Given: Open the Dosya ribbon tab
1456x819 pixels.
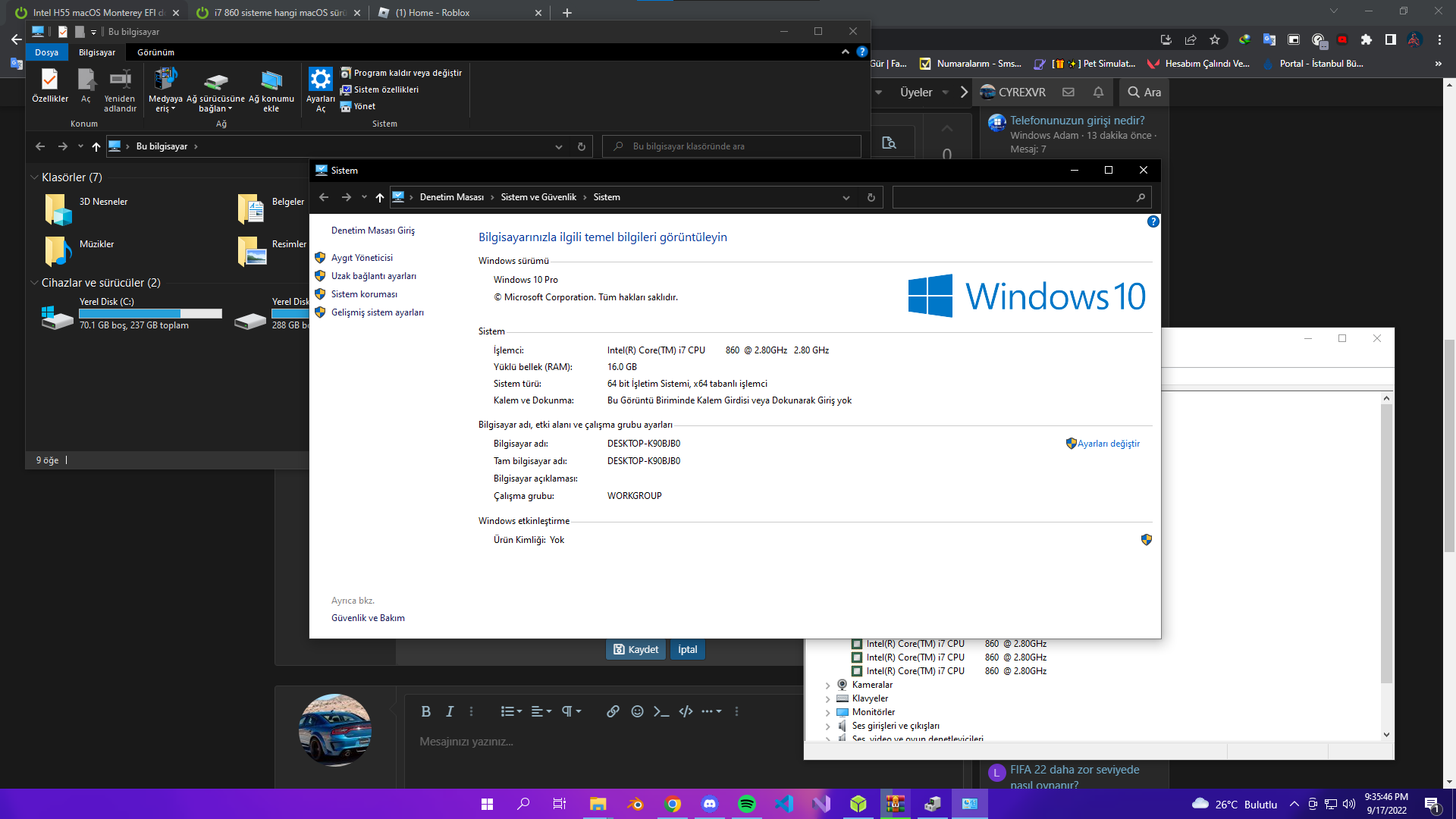Looking at the screenshot, I should pos(46,52).
